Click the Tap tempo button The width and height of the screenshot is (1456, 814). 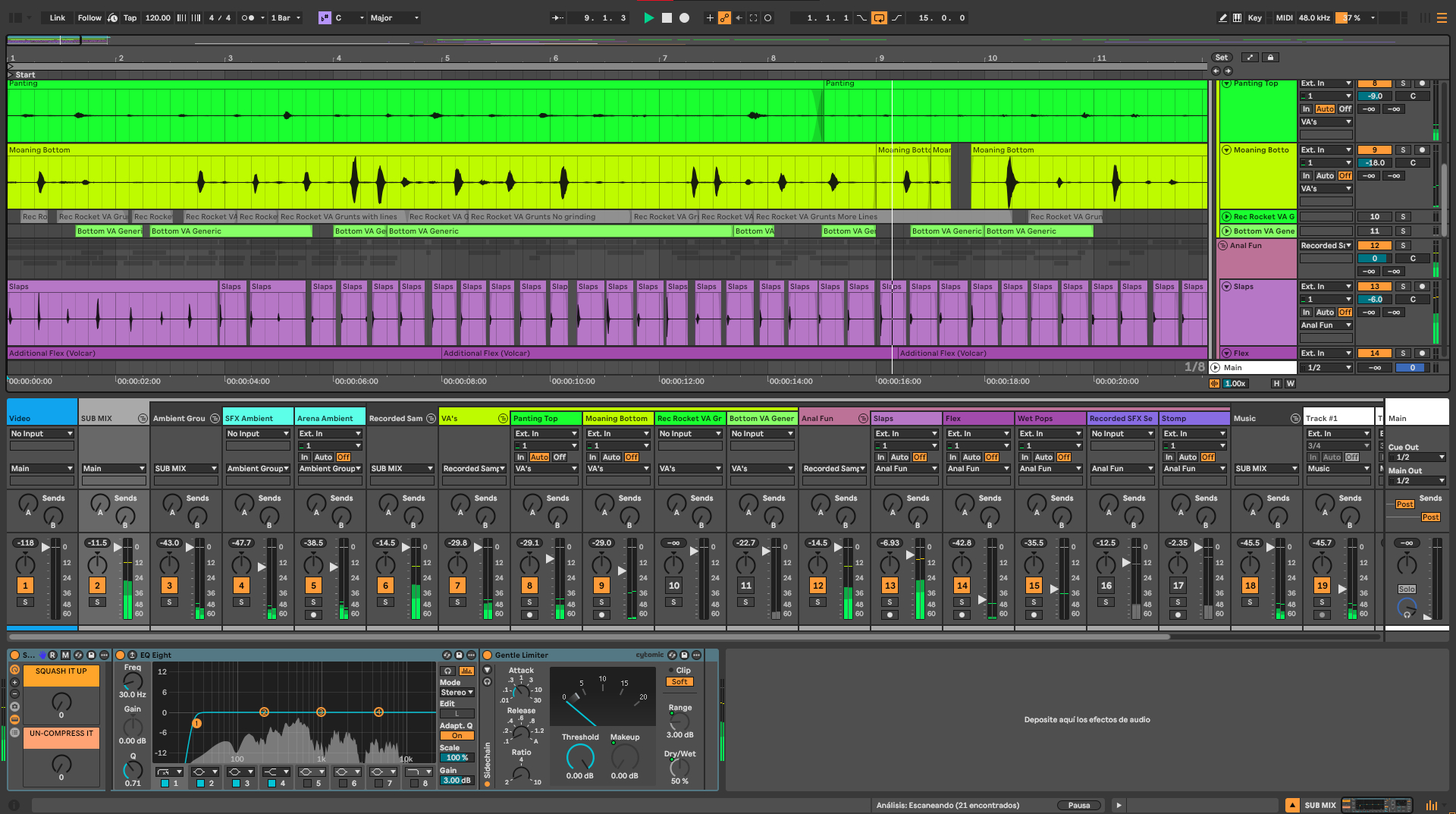(130, 17)
